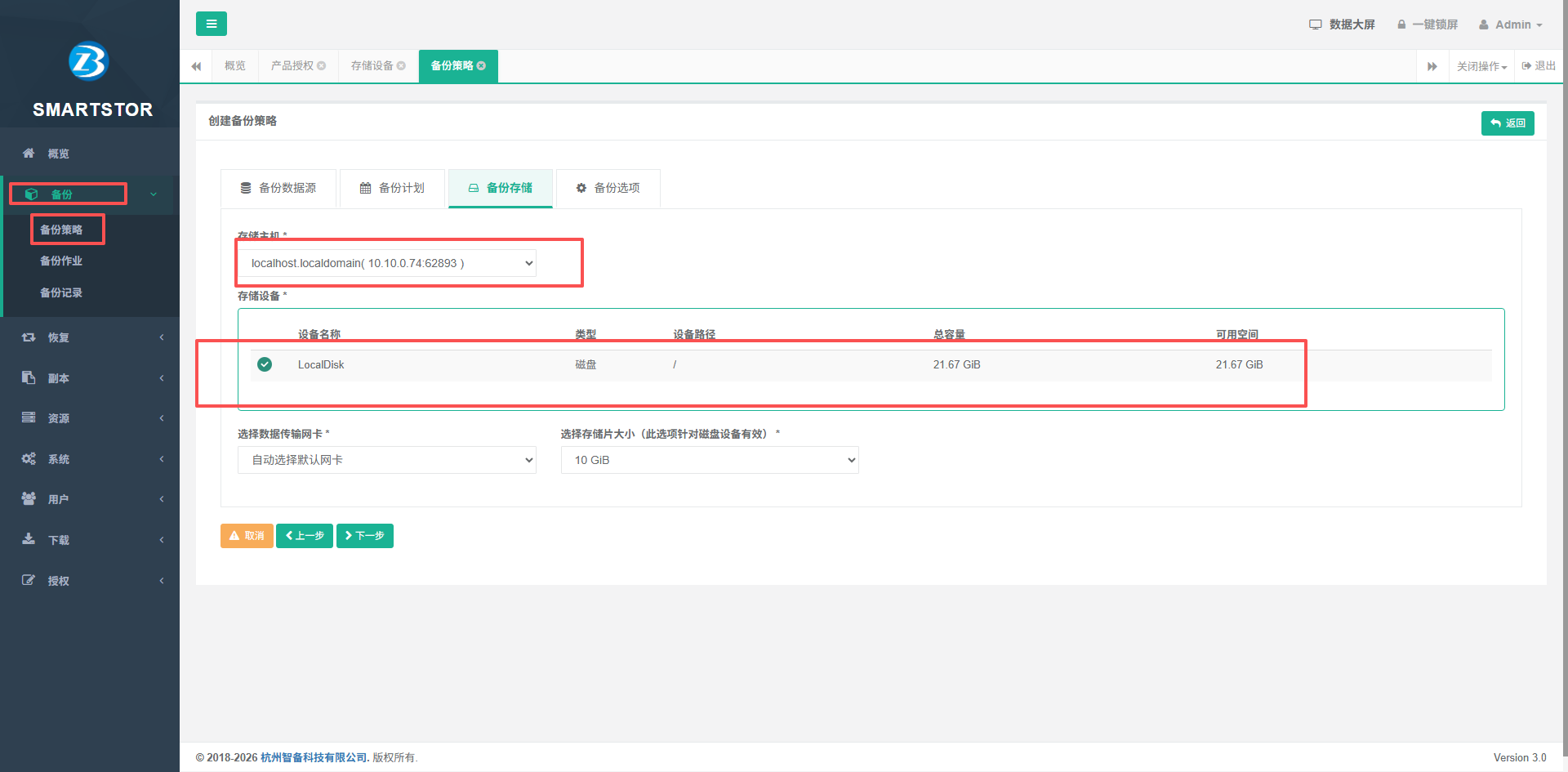
Task: Click the orange 取消 cancel button
Action: tap(247, 536)
